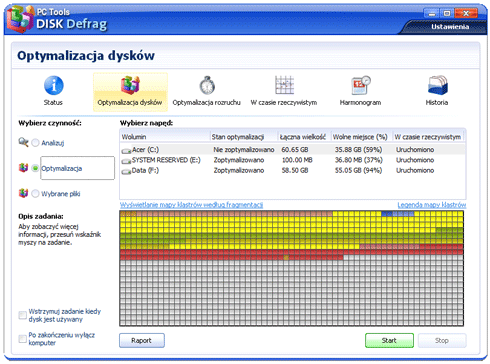Sort by Wolne miejsce (%) column header
The width and height of the screenshot is (490, 364).
(x=361, y=137)
